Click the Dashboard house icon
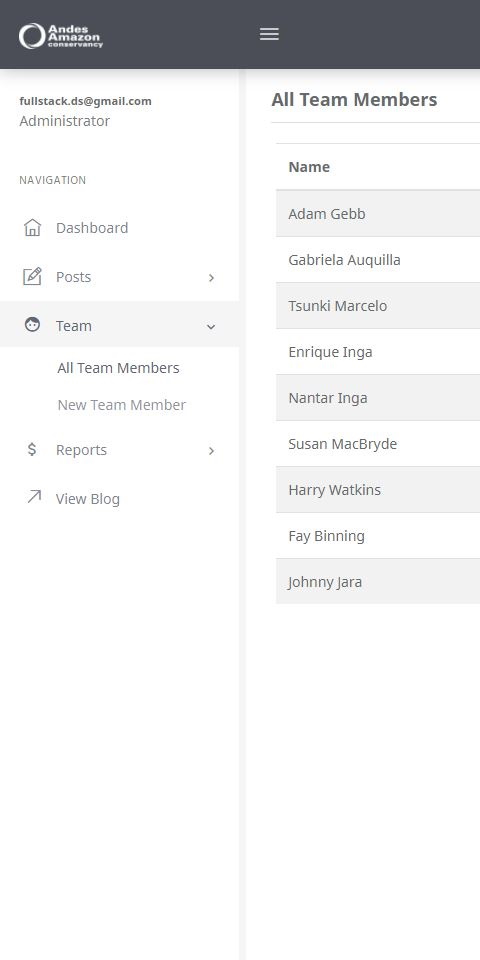The image size is (480, 960). [32, 228]
